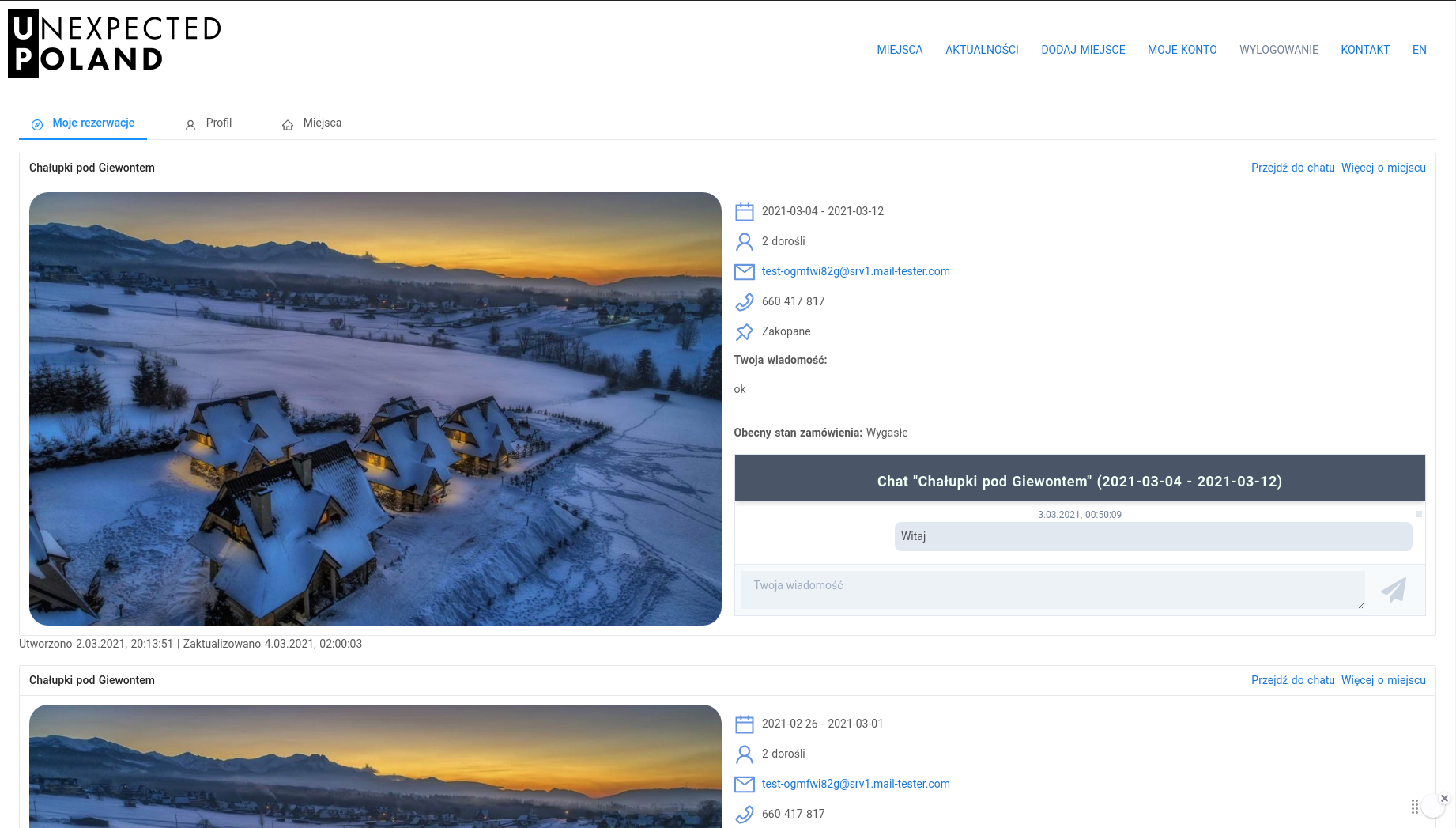This screenshot has width=1456, height=828.
Task: Switch to the Miejsca tab
Action: pyautogui.click(x=312, y=123)
